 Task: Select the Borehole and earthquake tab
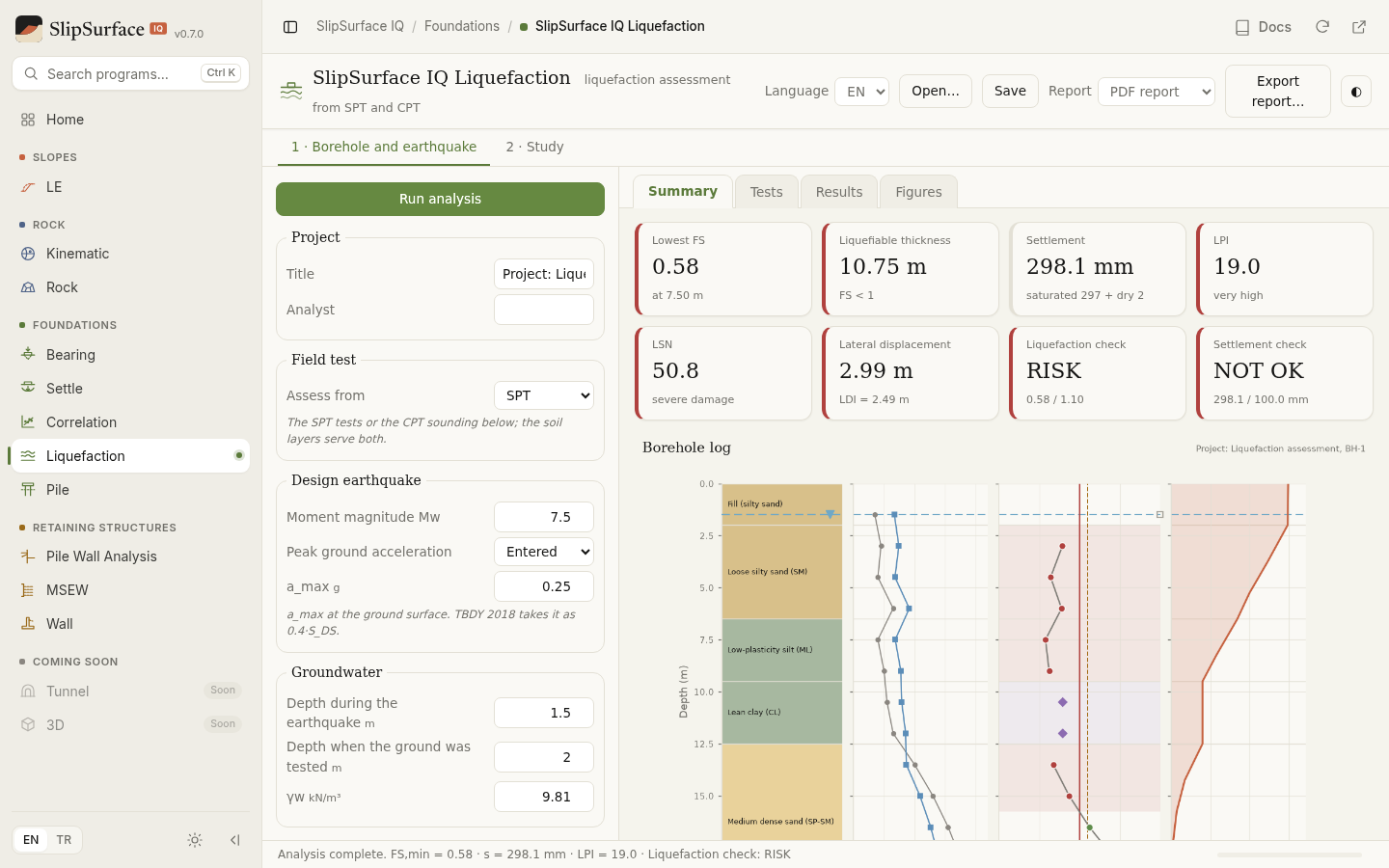(x=384, y=147)
